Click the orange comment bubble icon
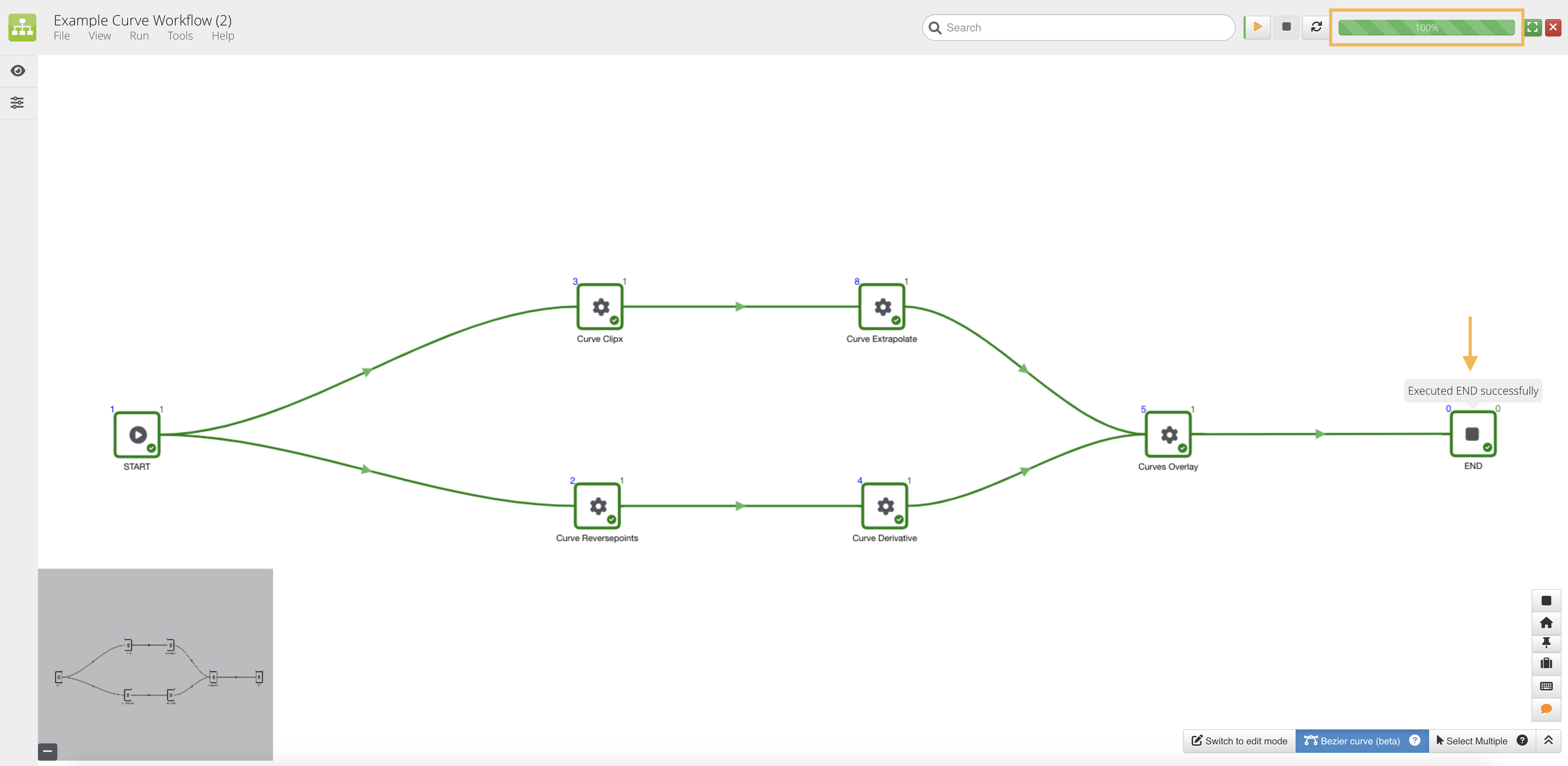Viewport: 1568px width, 766px height. [x=1546, y=709]
